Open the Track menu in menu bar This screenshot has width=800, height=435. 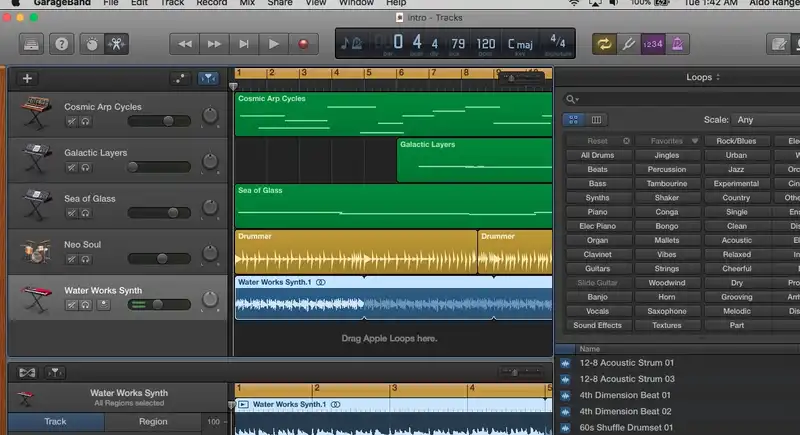pos(172,3)
